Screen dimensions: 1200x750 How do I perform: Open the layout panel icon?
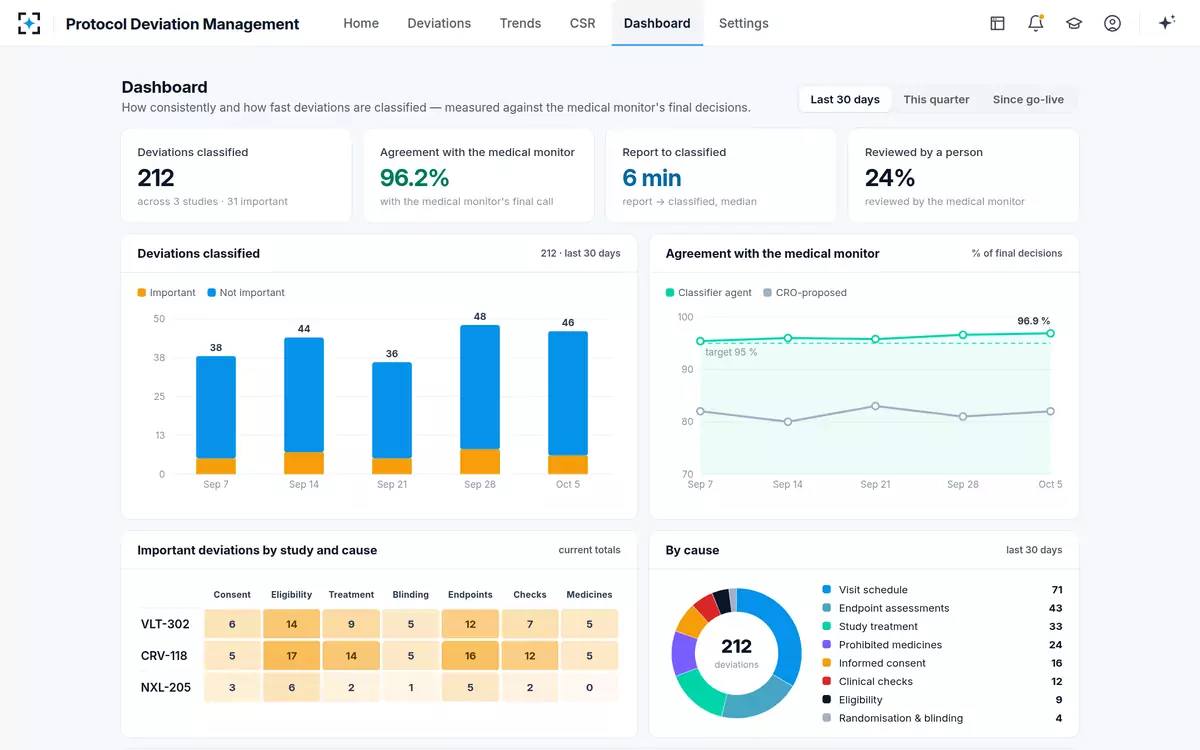997,23
